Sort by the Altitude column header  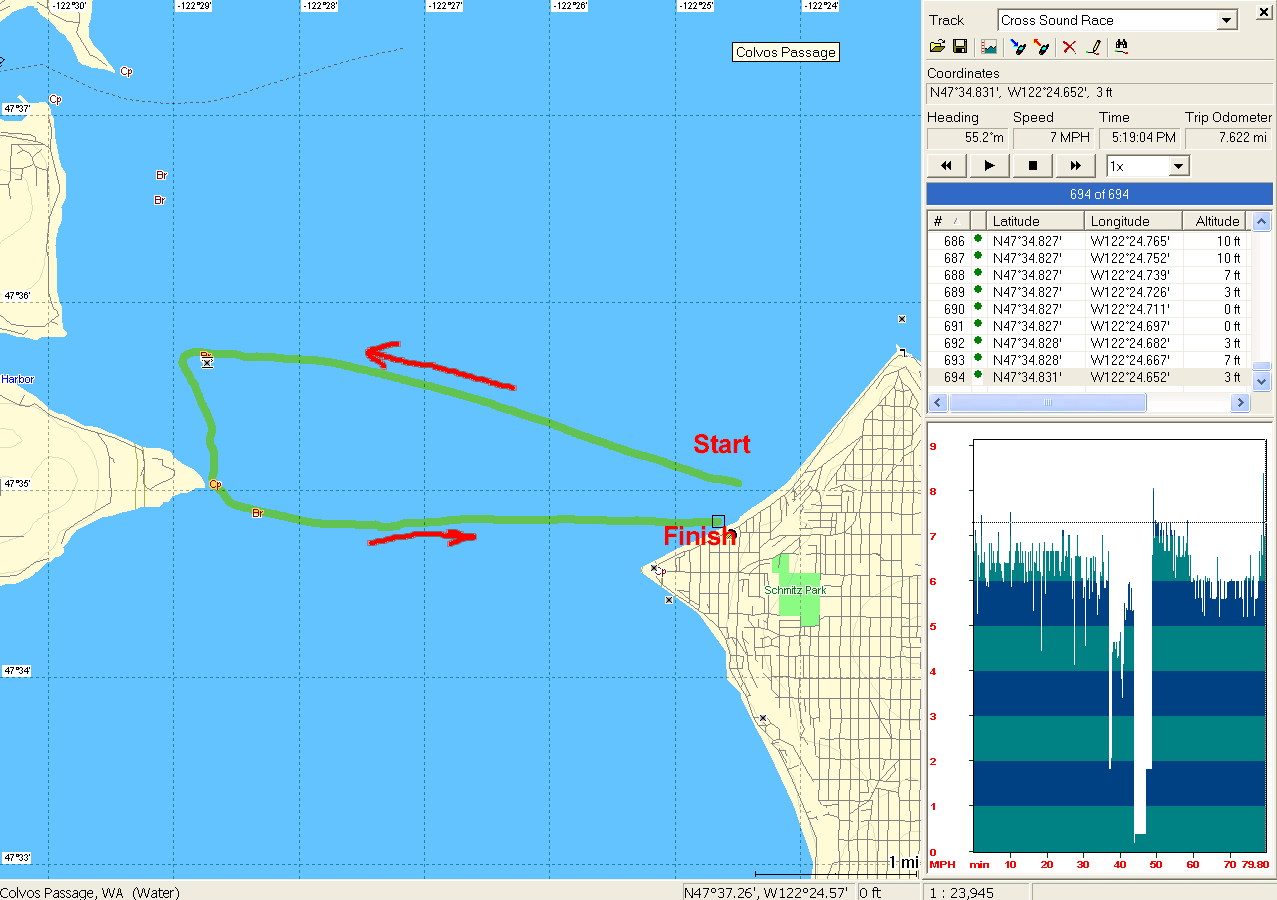[1215, 221]
